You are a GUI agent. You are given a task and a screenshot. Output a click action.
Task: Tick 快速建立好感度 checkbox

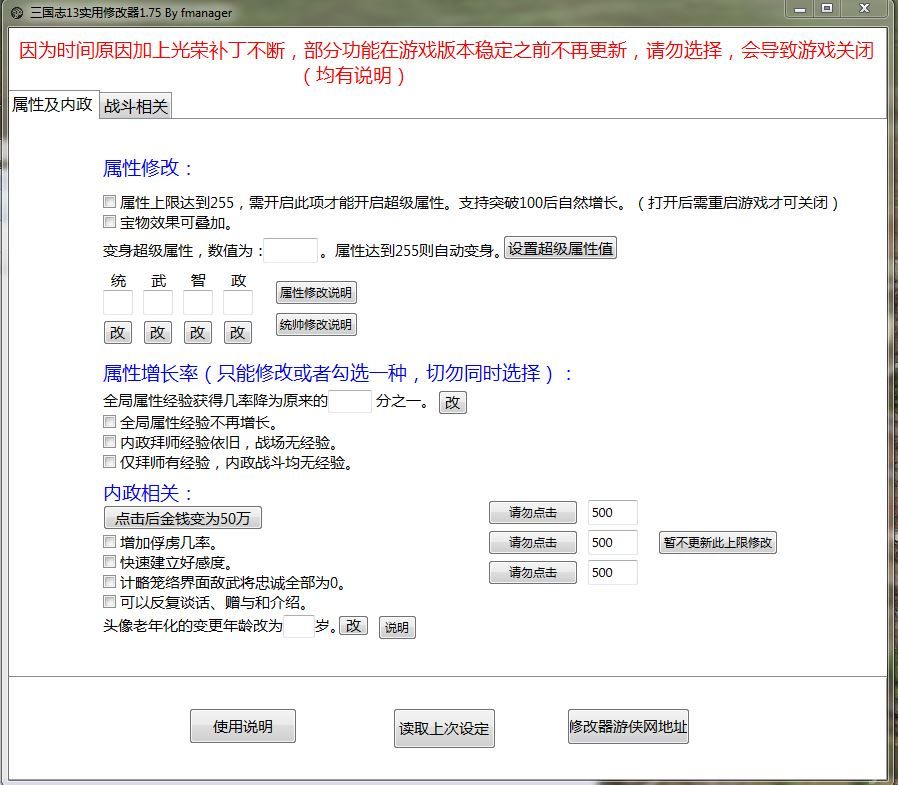110,562
